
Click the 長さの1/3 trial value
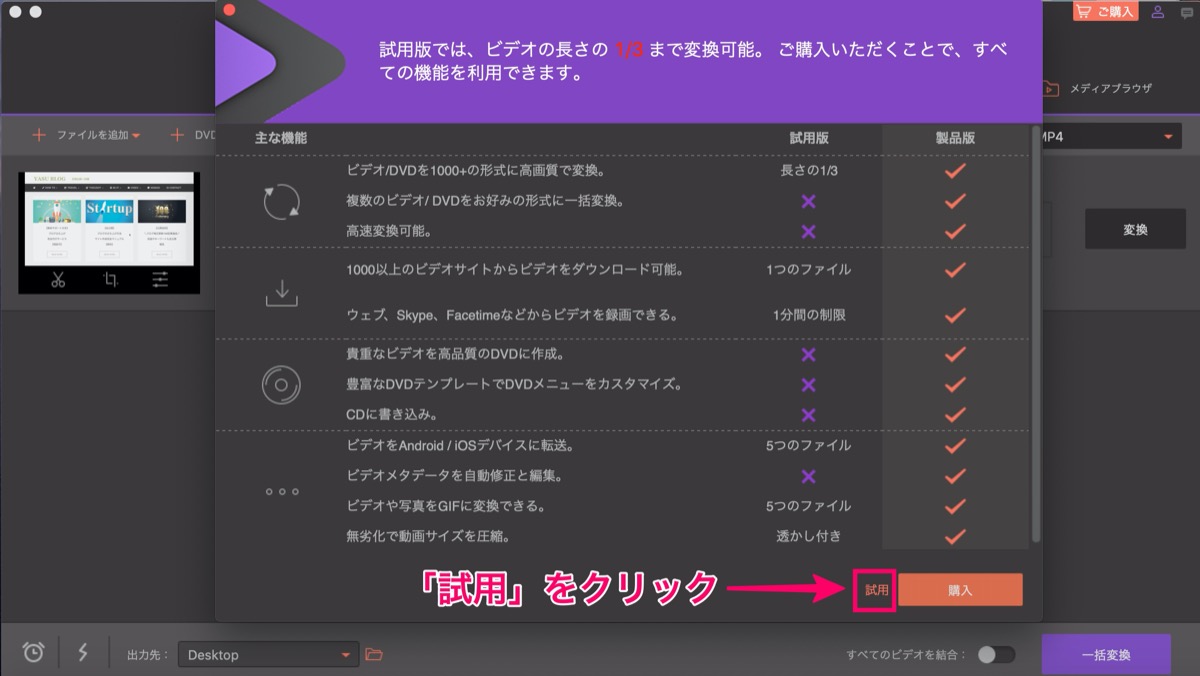809,170
